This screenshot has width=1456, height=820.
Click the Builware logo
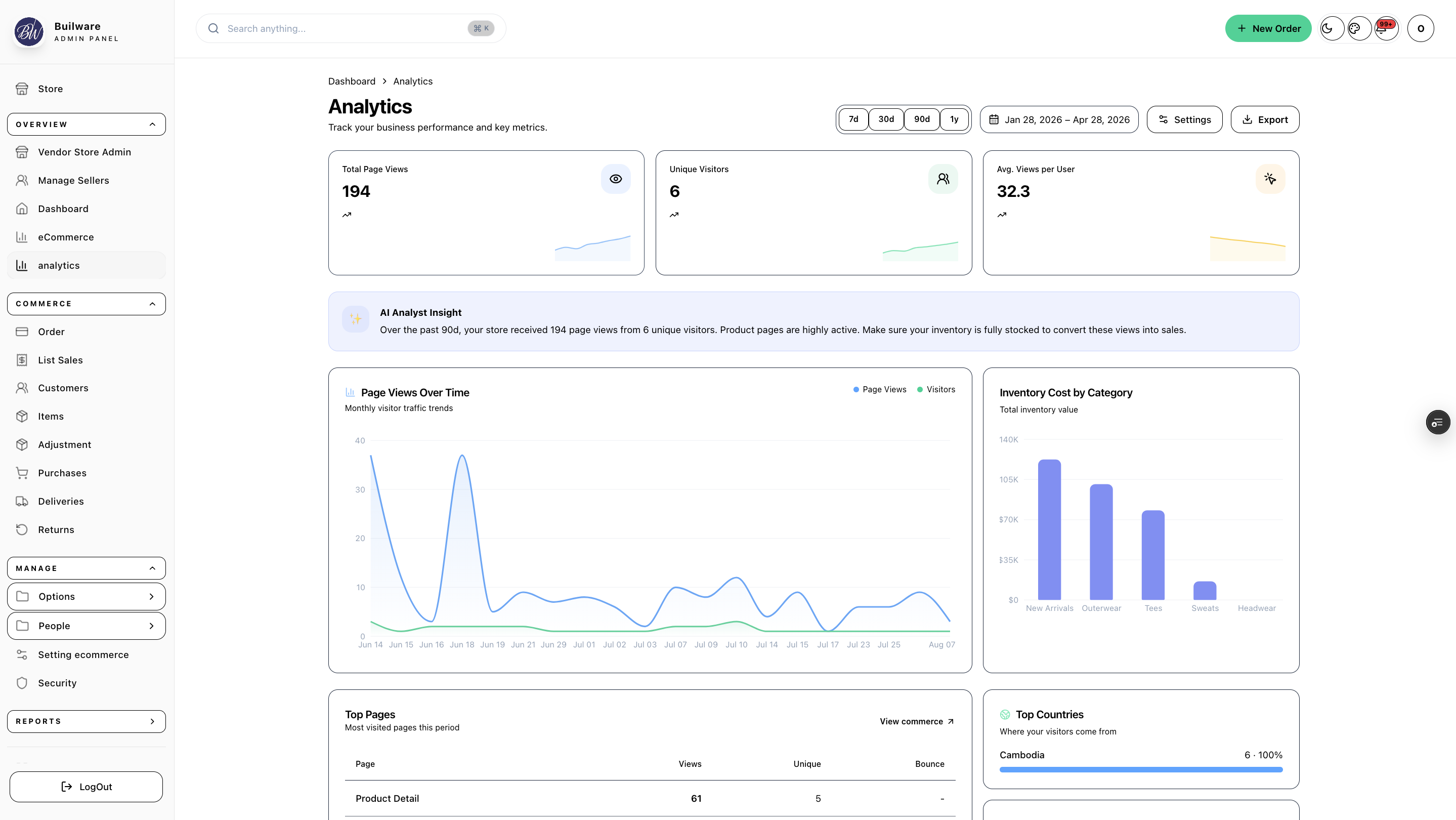click(x=29, y=32)
